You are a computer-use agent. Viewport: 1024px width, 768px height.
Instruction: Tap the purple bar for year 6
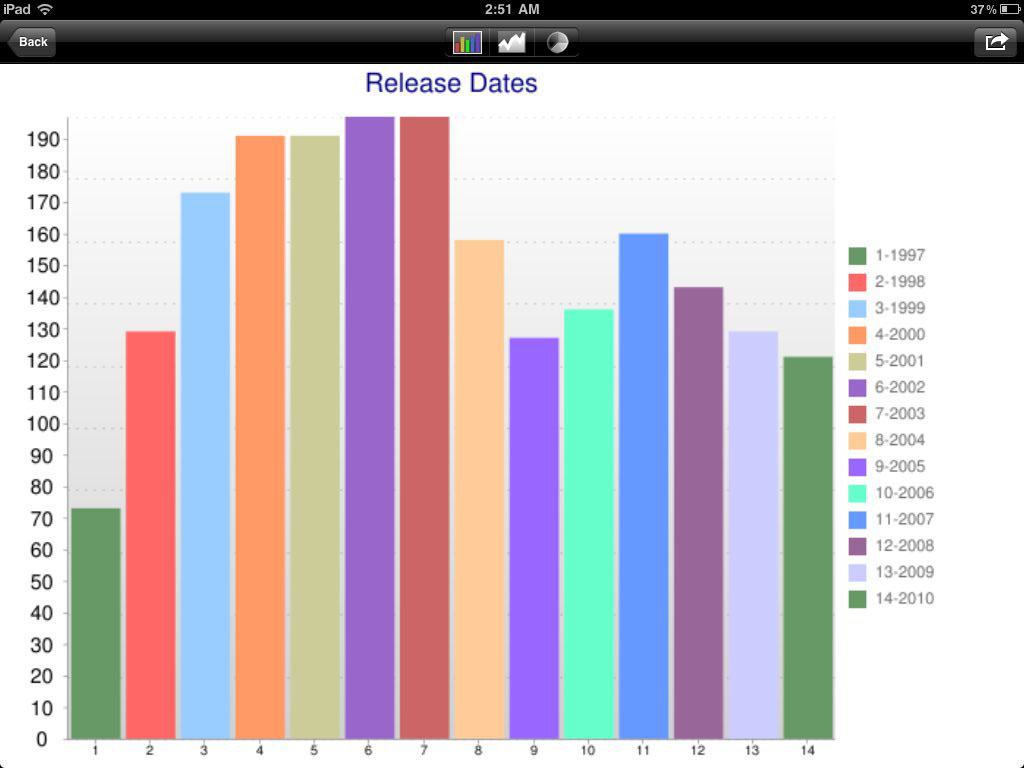(370, 430)
